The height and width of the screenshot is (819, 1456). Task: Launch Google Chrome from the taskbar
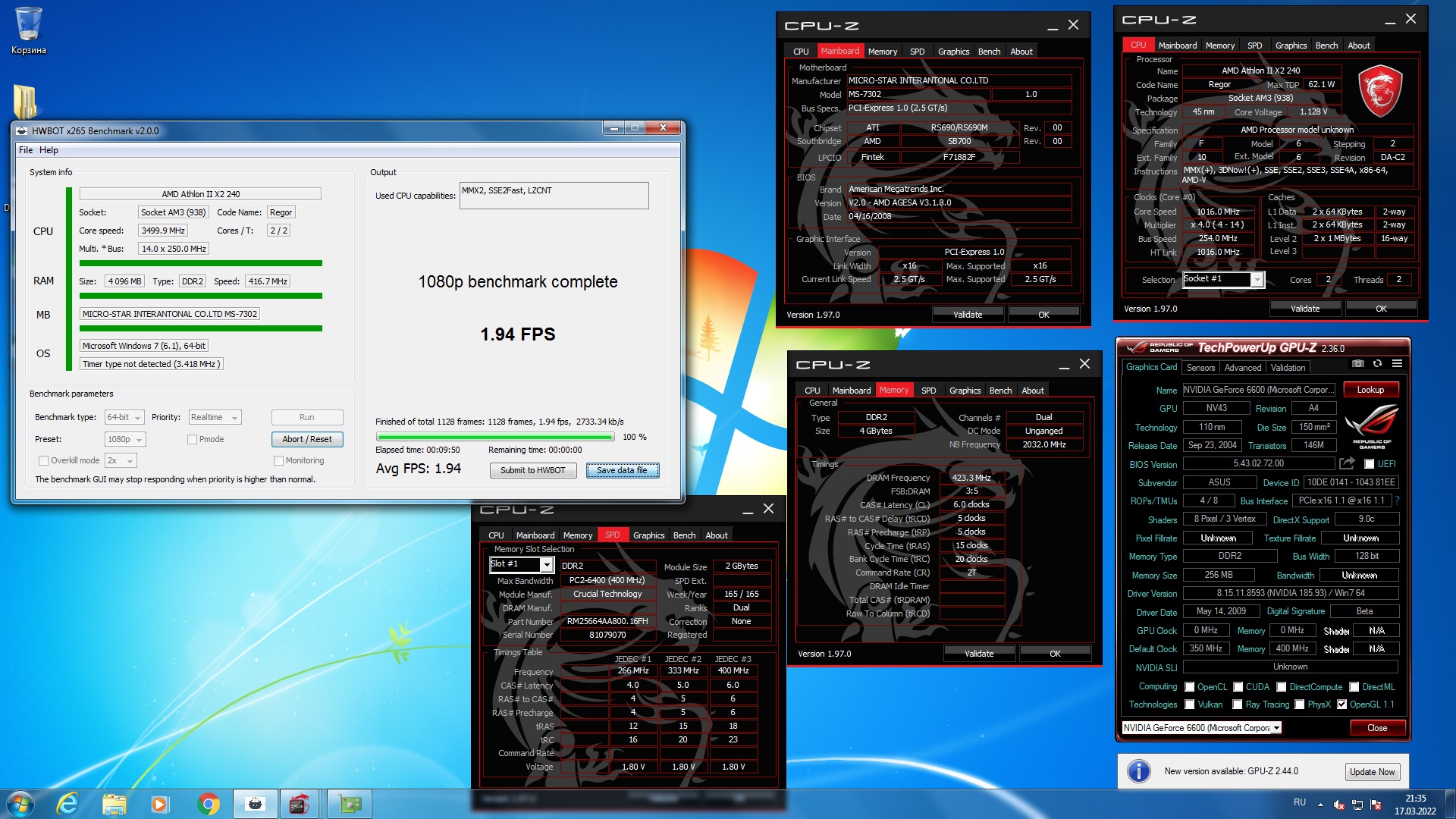coord(208,804)
